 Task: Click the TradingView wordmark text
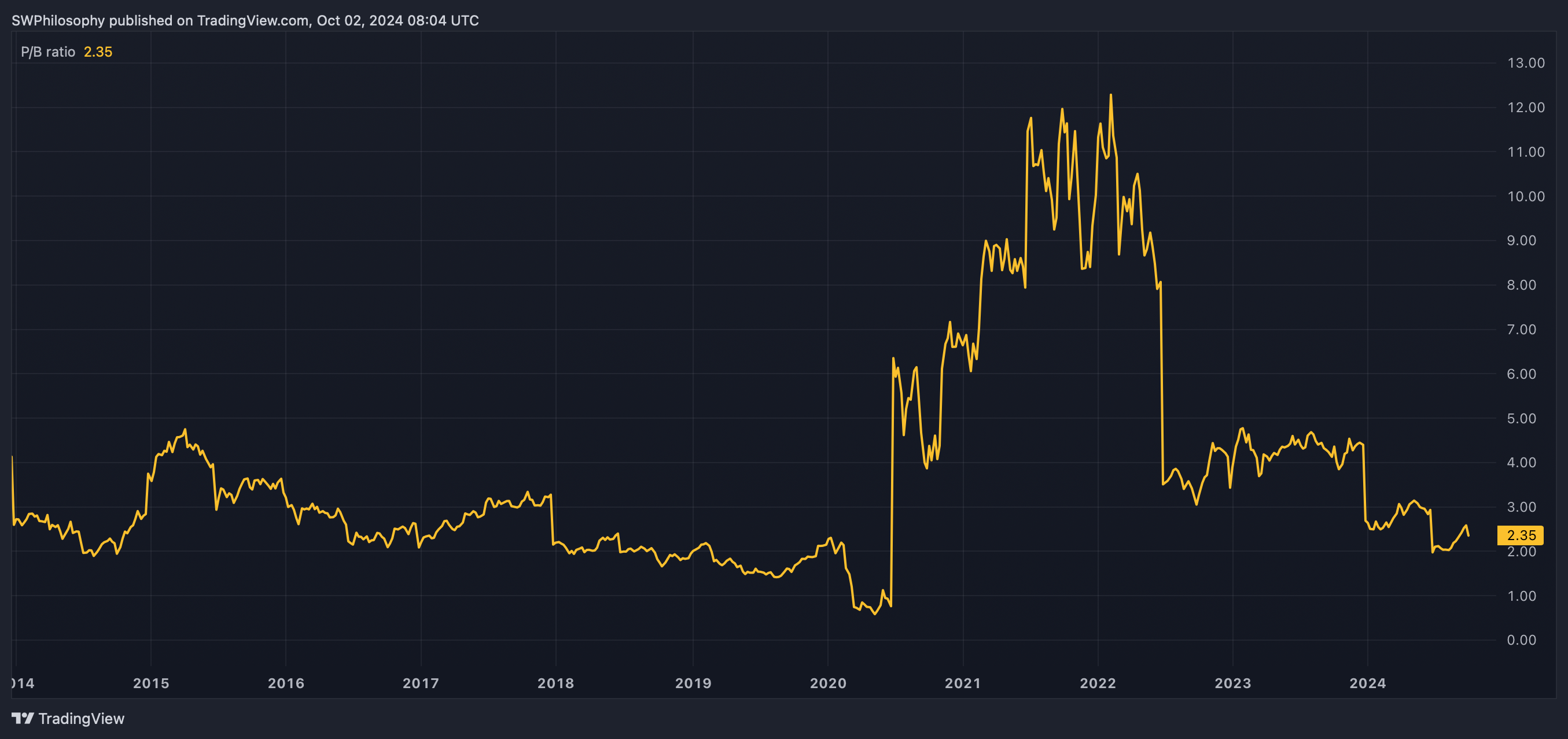[82, 718]
